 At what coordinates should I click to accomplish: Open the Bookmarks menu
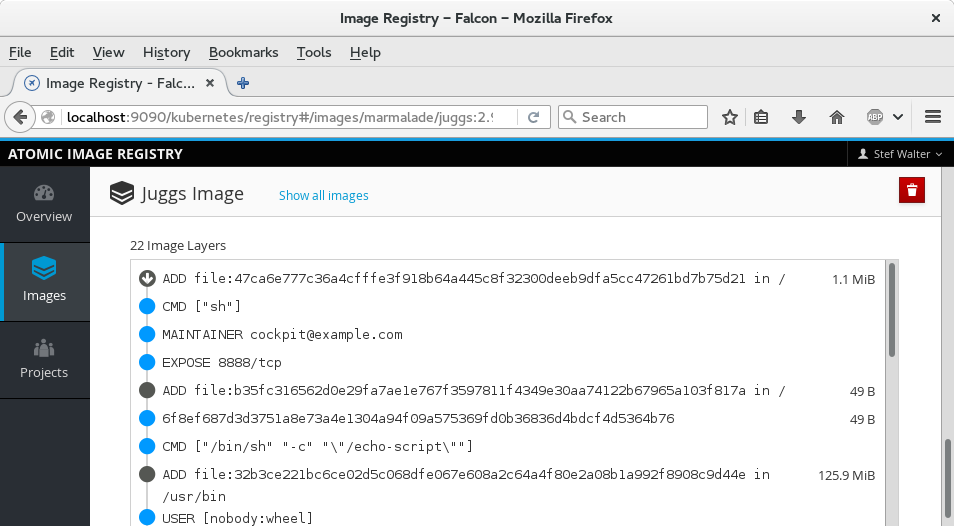click(x=242, y=52)
